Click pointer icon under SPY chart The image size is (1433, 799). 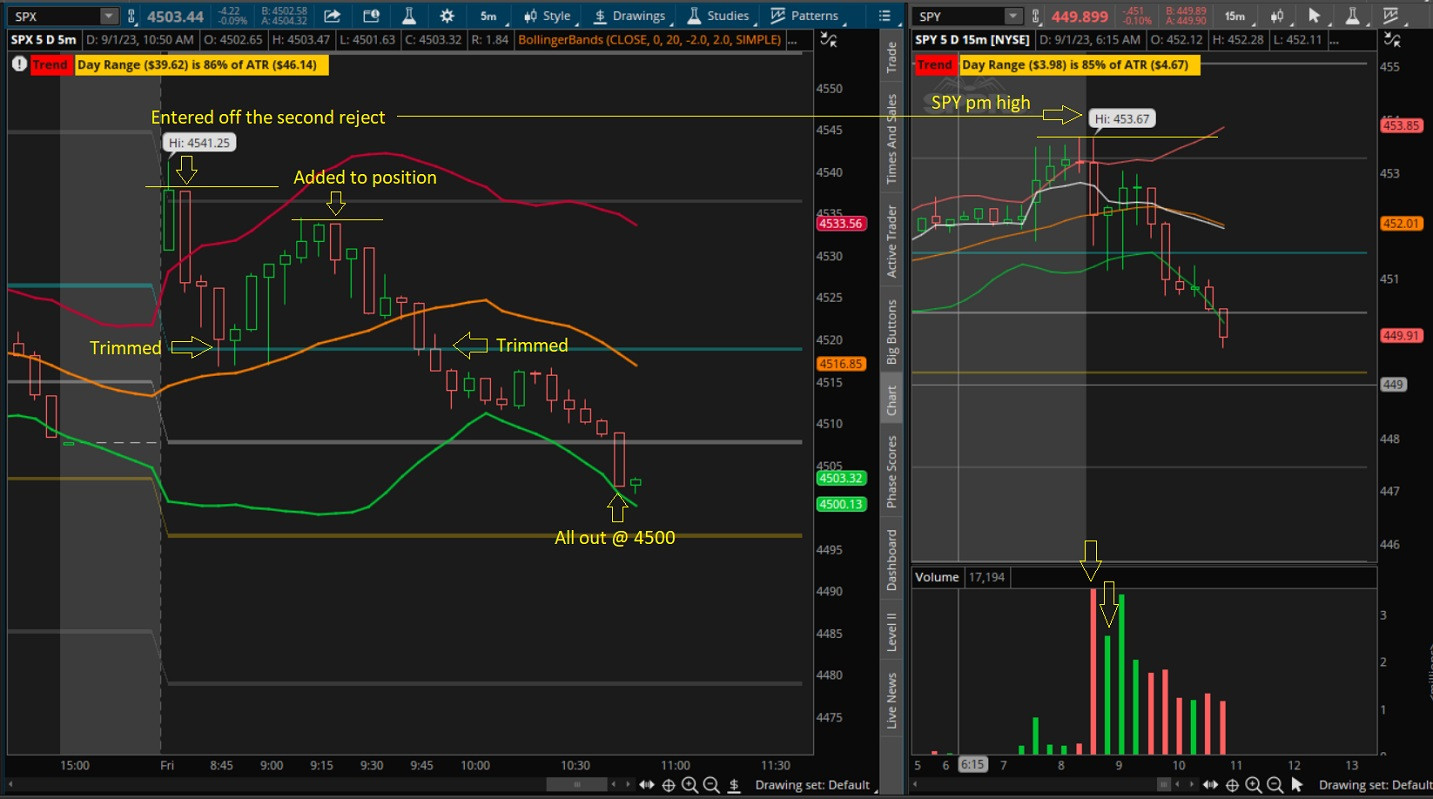click(x=1296, y=785)
